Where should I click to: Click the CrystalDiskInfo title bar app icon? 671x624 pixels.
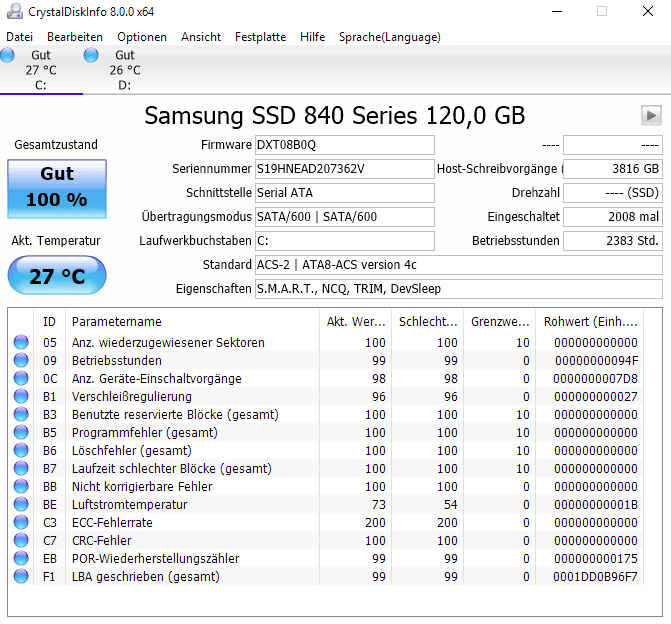(x=15, y=12)
